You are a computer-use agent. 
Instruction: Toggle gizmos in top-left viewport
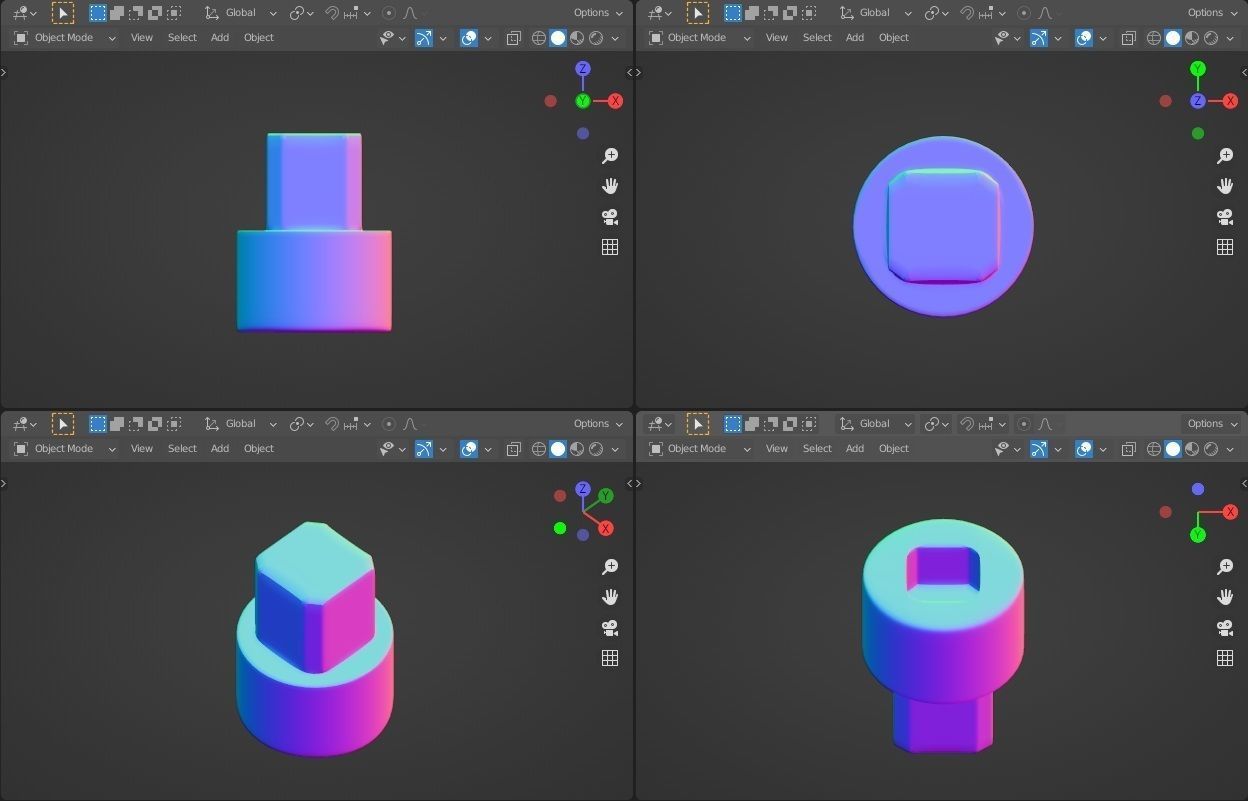coord(424,38)
